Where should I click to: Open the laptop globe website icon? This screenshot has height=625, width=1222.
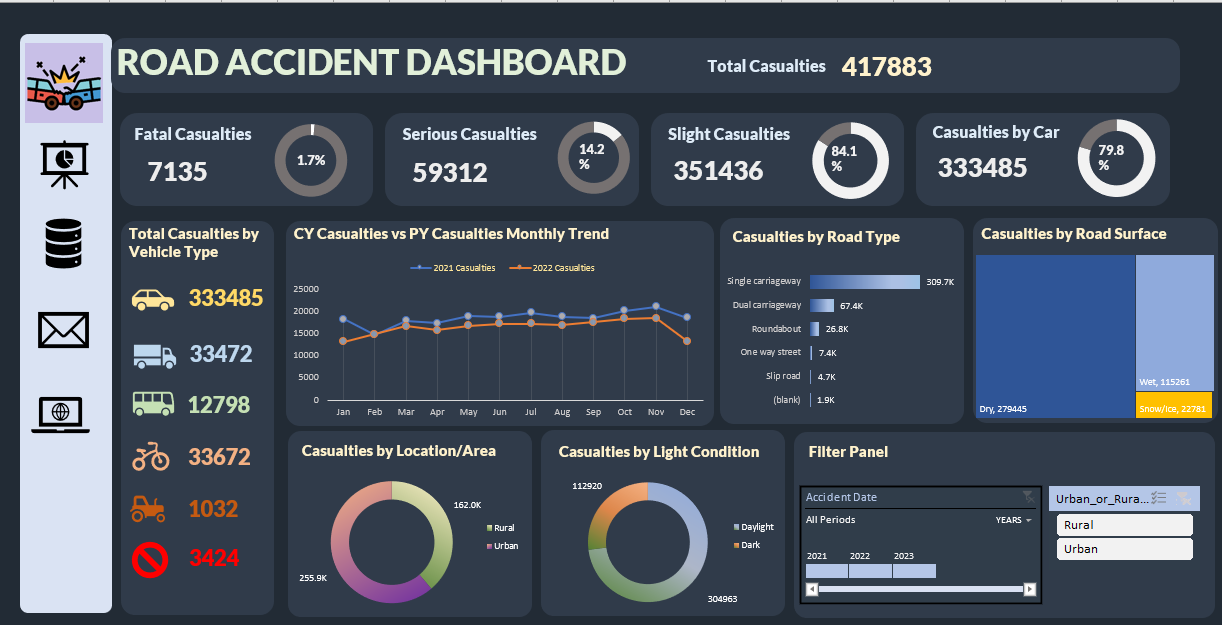pos(61,414)
